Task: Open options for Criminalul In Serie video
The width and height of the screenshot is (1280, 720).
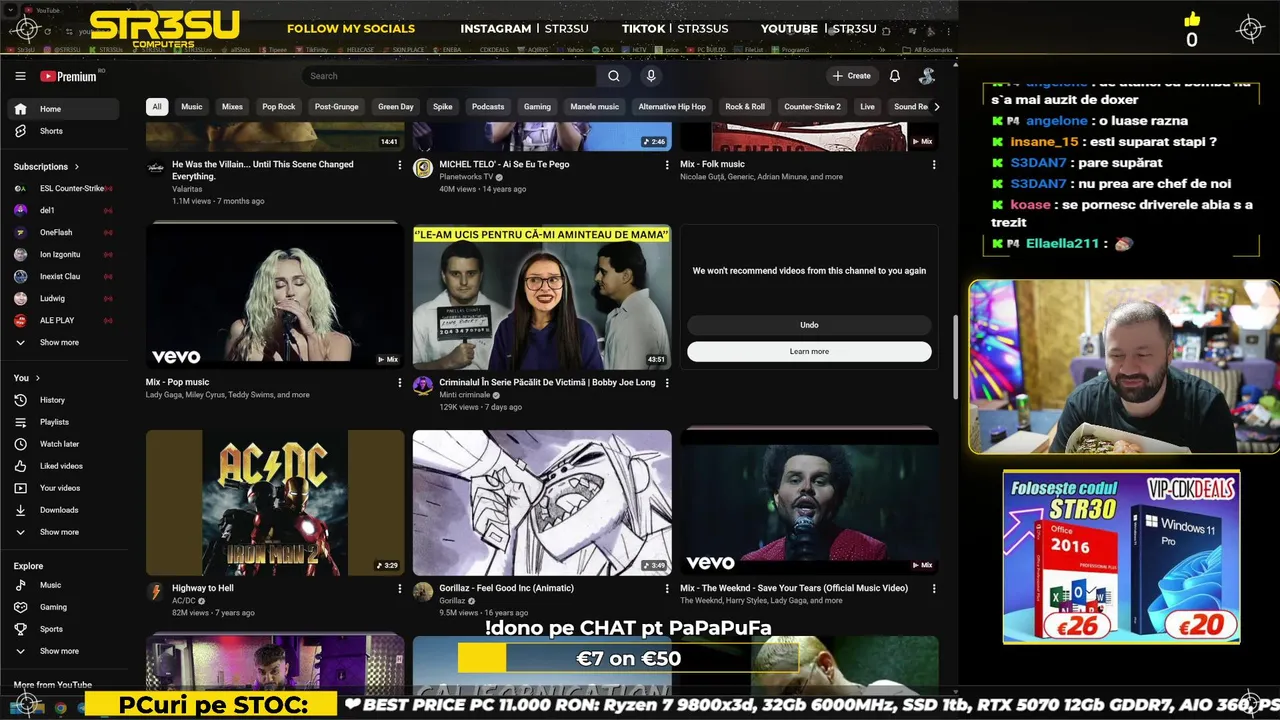Action: (667, 383)
